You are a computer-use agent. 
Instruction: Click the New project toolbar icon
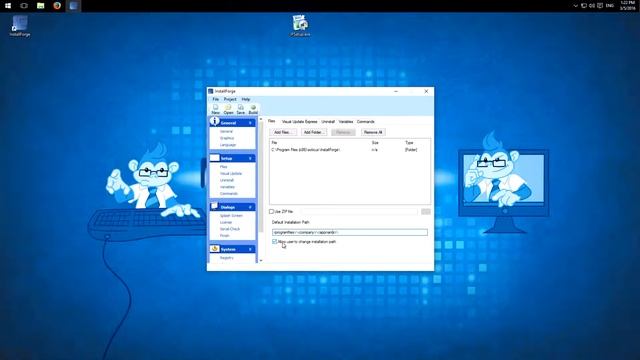(x=216, y=109)
